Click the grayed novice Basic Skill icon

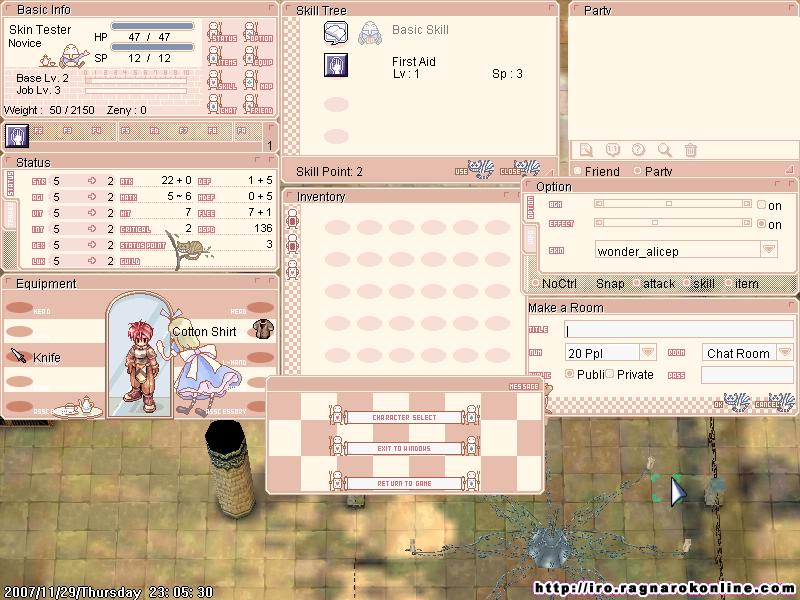[370, 33]
